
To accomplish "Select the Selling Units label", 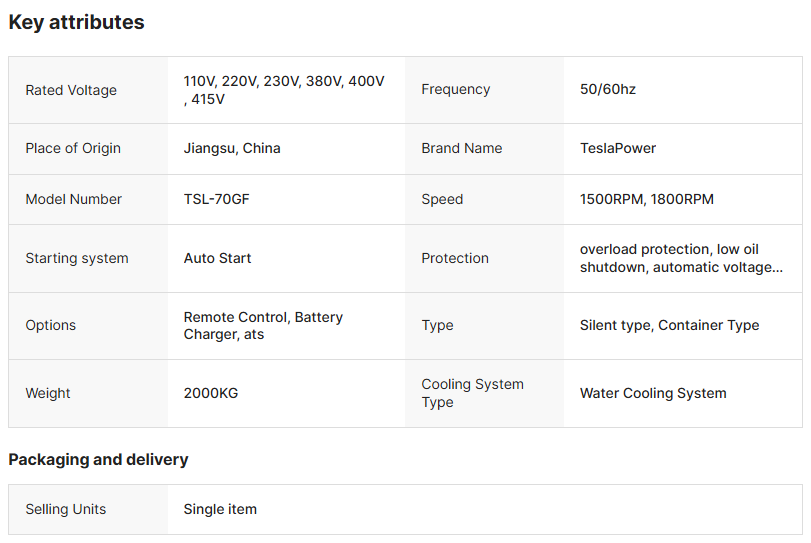I will (x=66, y=509).
